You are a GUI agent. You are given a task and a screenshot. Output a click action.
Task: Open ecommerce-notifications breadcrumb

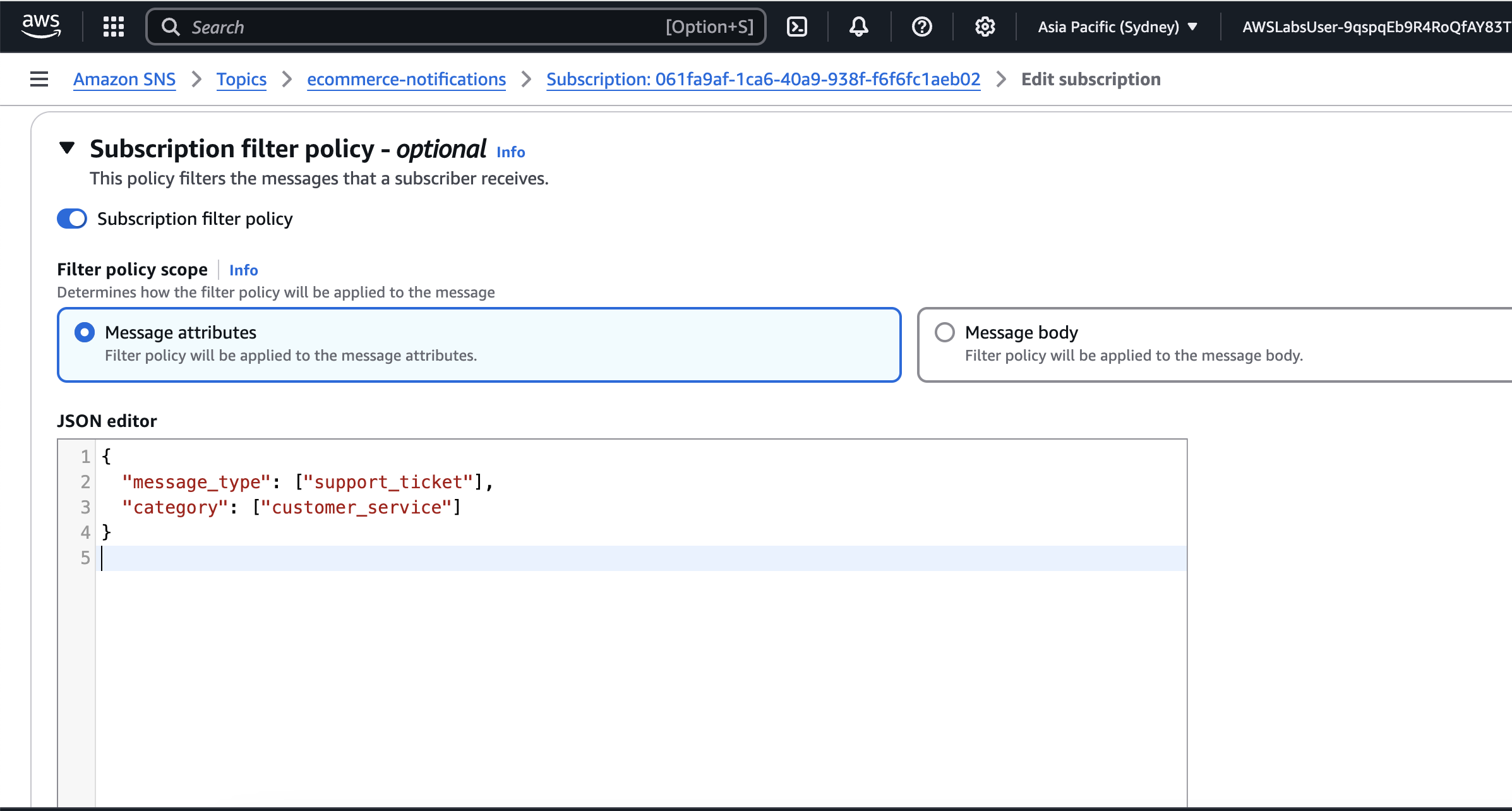(406, 79)
